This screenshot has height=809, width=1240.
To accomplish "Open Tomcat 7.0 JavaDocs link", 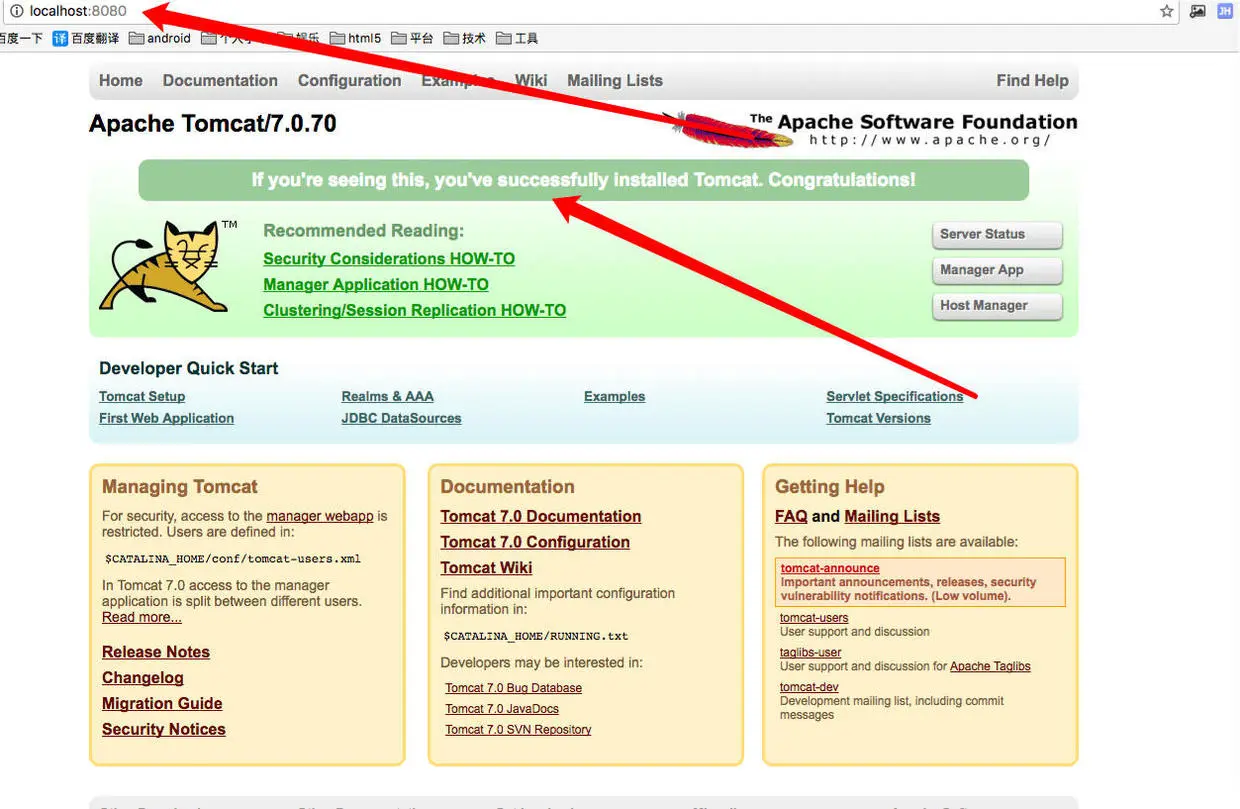I will click(502, 709).
